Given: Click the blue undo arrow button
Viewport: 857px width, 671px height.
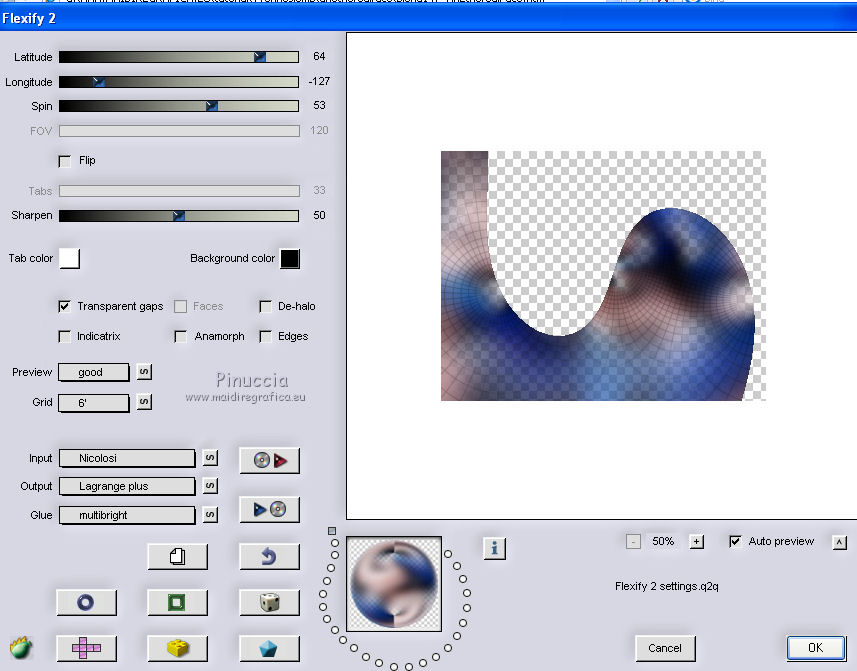Looking at the screenshot, I should (269, 556).
